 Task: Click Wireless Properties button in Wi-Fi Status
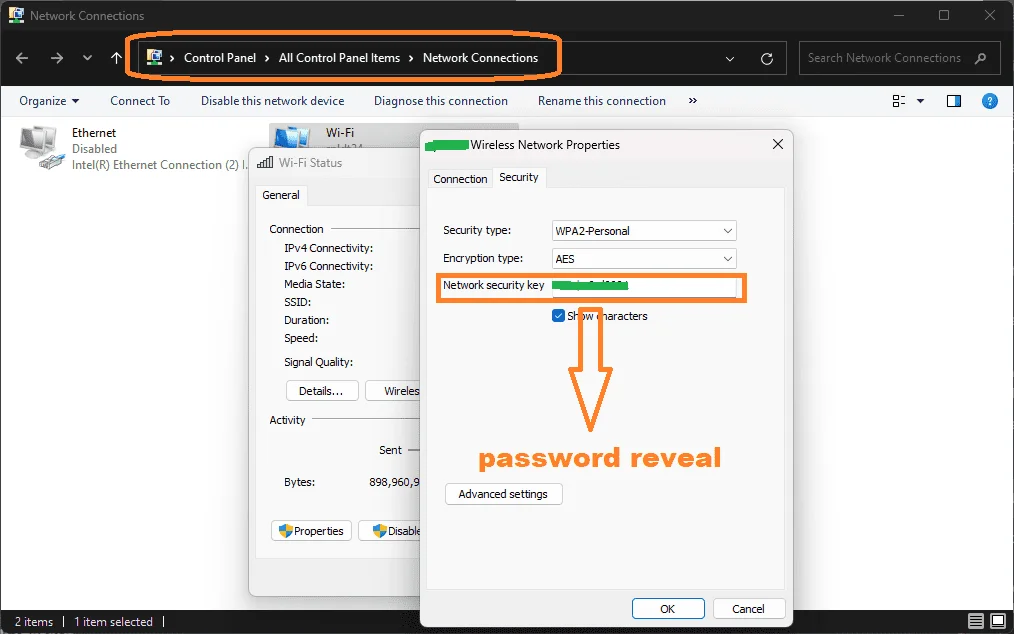point(393,391)
